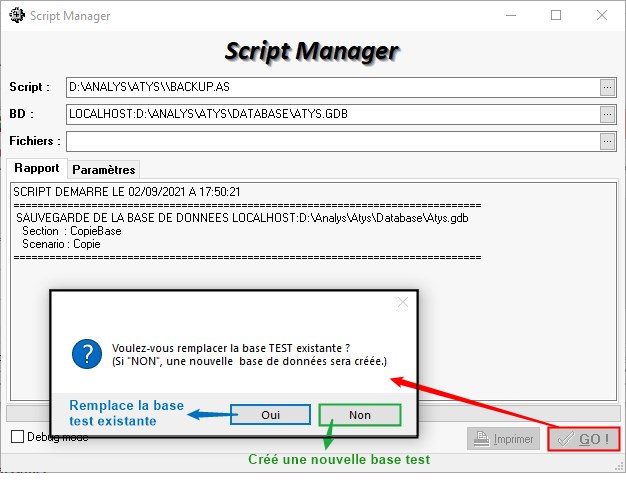Open the Paramètres tab
This screenshot has height=485, width=626.
click(104, 170)
